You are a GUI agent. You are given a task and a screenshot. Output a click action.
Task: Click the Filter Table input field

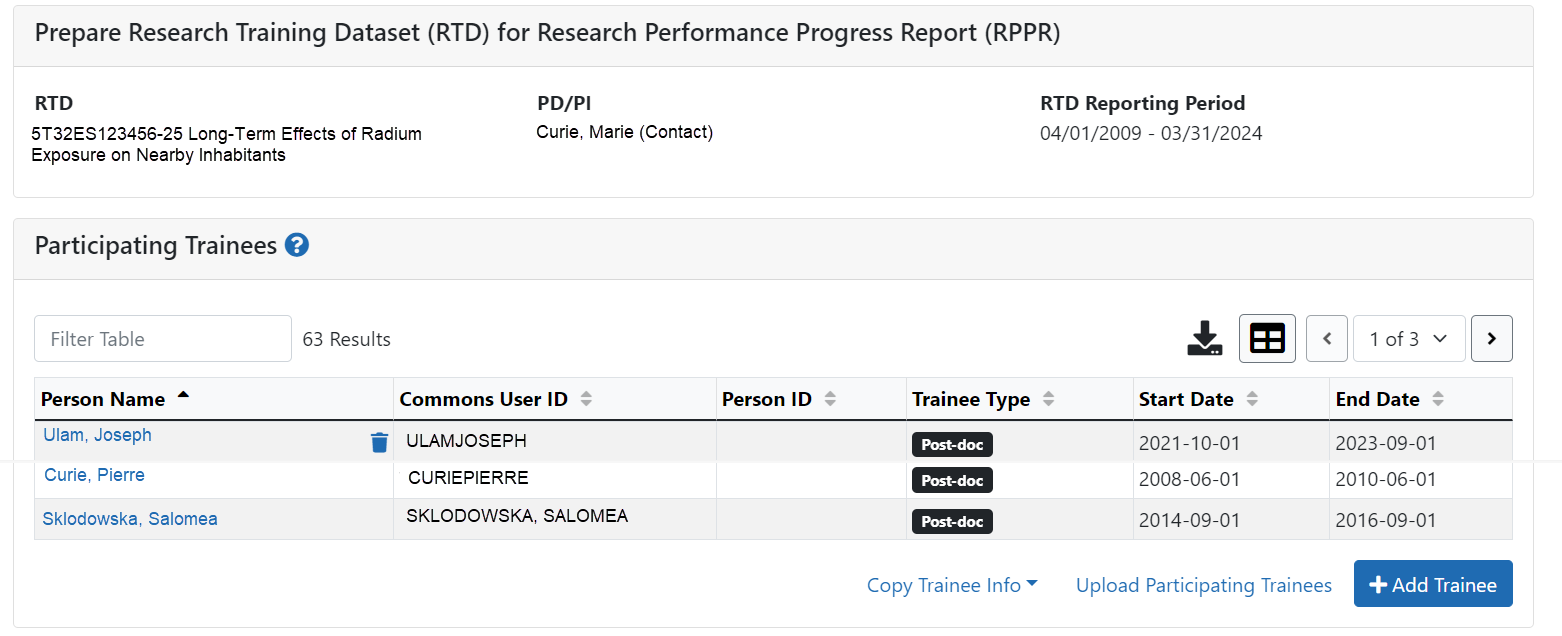click(x=163, y=339)
